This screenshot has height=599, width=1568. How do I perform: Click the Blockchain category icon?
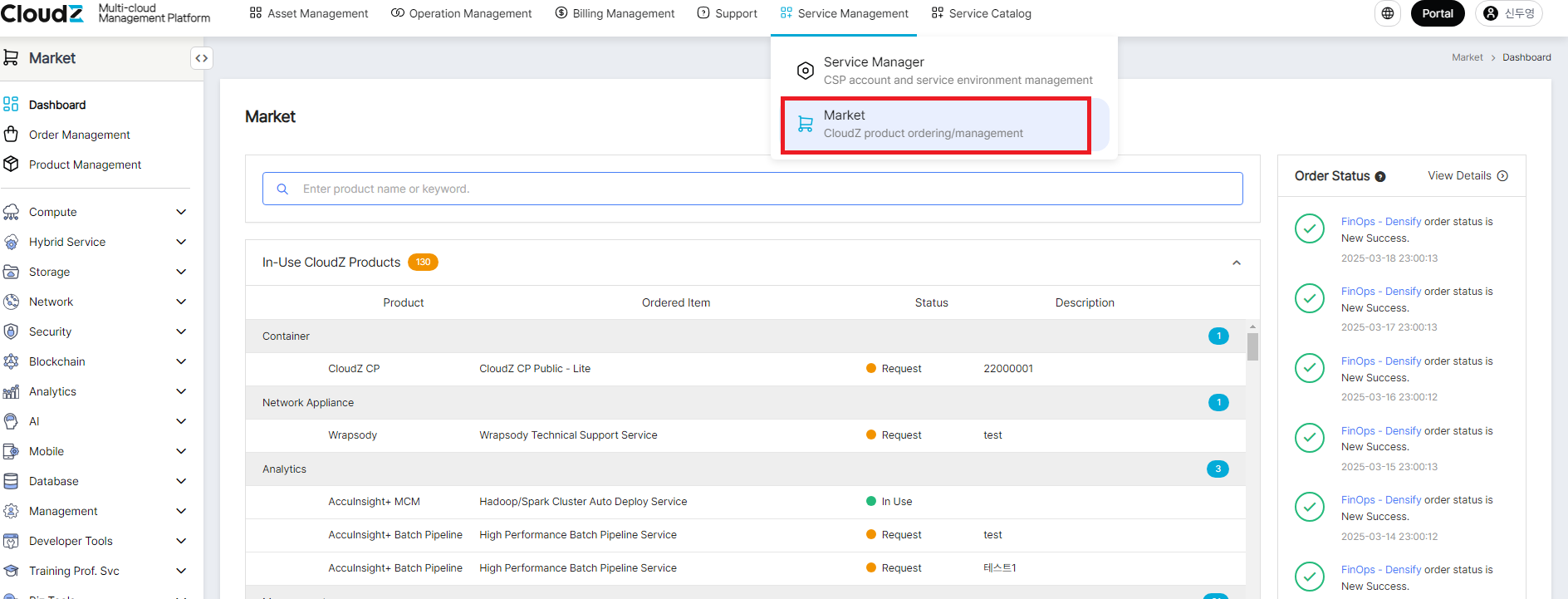point(11,361)
